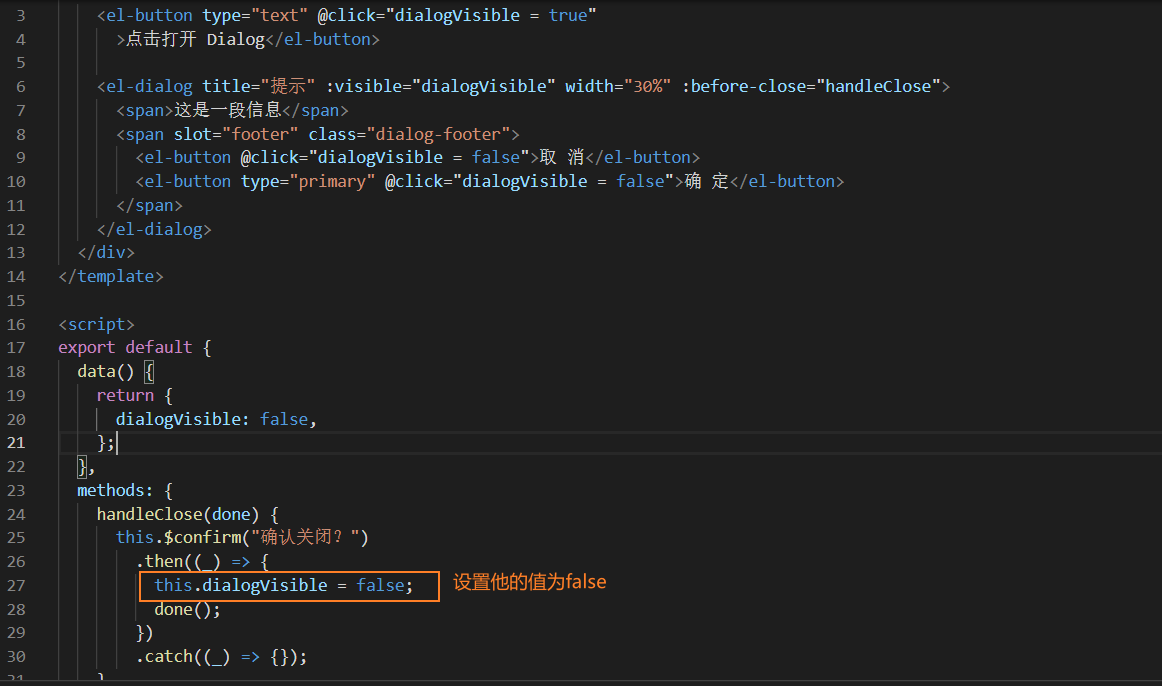Click line number 21 in the gutter
Image resolution: width=1162 pixels, height=686 pixels.
click(16, 443)
